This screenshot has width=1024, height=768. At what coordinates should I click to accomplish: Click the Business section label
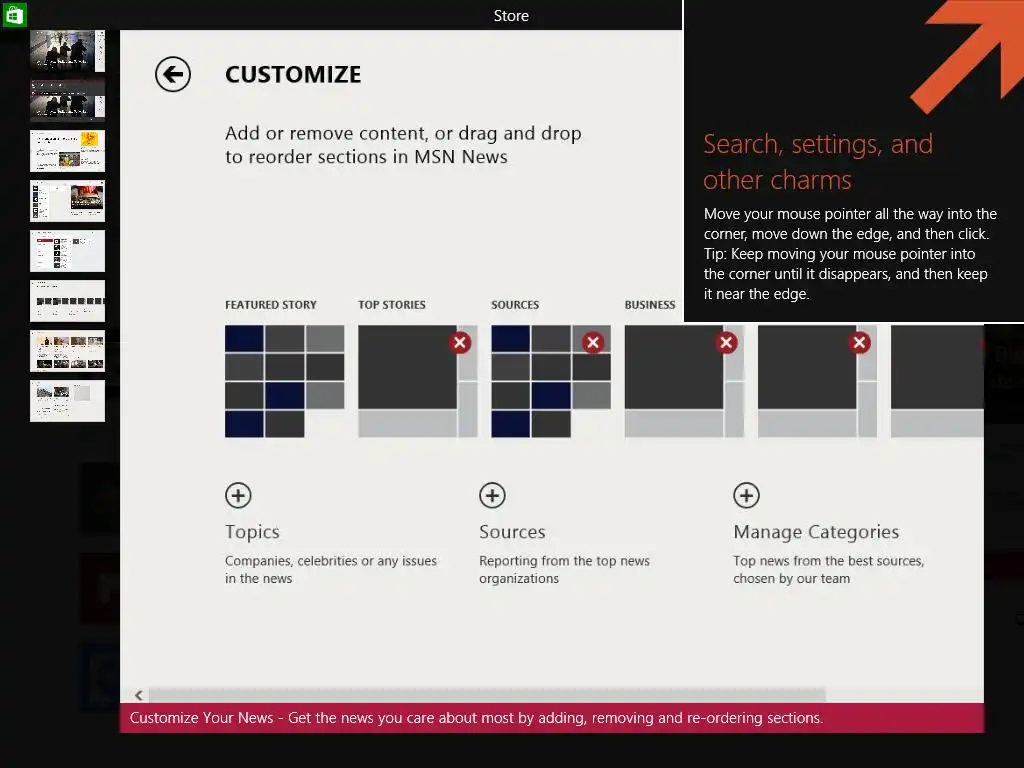click(x=650, y=305)
